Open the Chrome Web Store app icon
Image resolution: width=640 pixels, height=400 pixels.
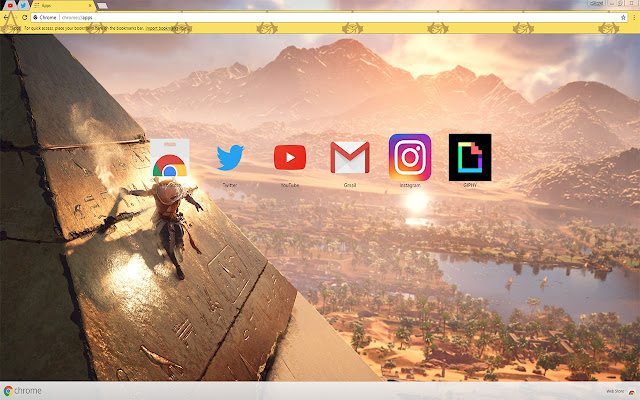(170, 158)
